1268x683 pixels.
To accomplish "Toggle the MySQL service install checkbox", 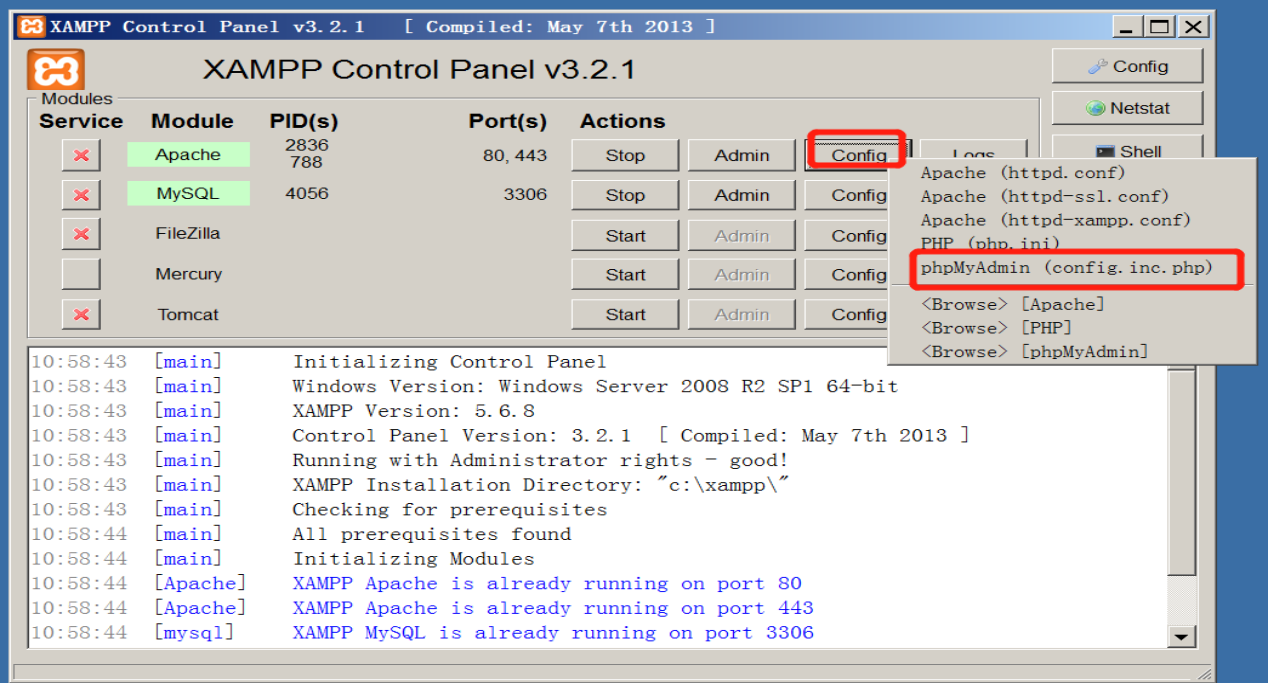I will click(x=81, y=195).
